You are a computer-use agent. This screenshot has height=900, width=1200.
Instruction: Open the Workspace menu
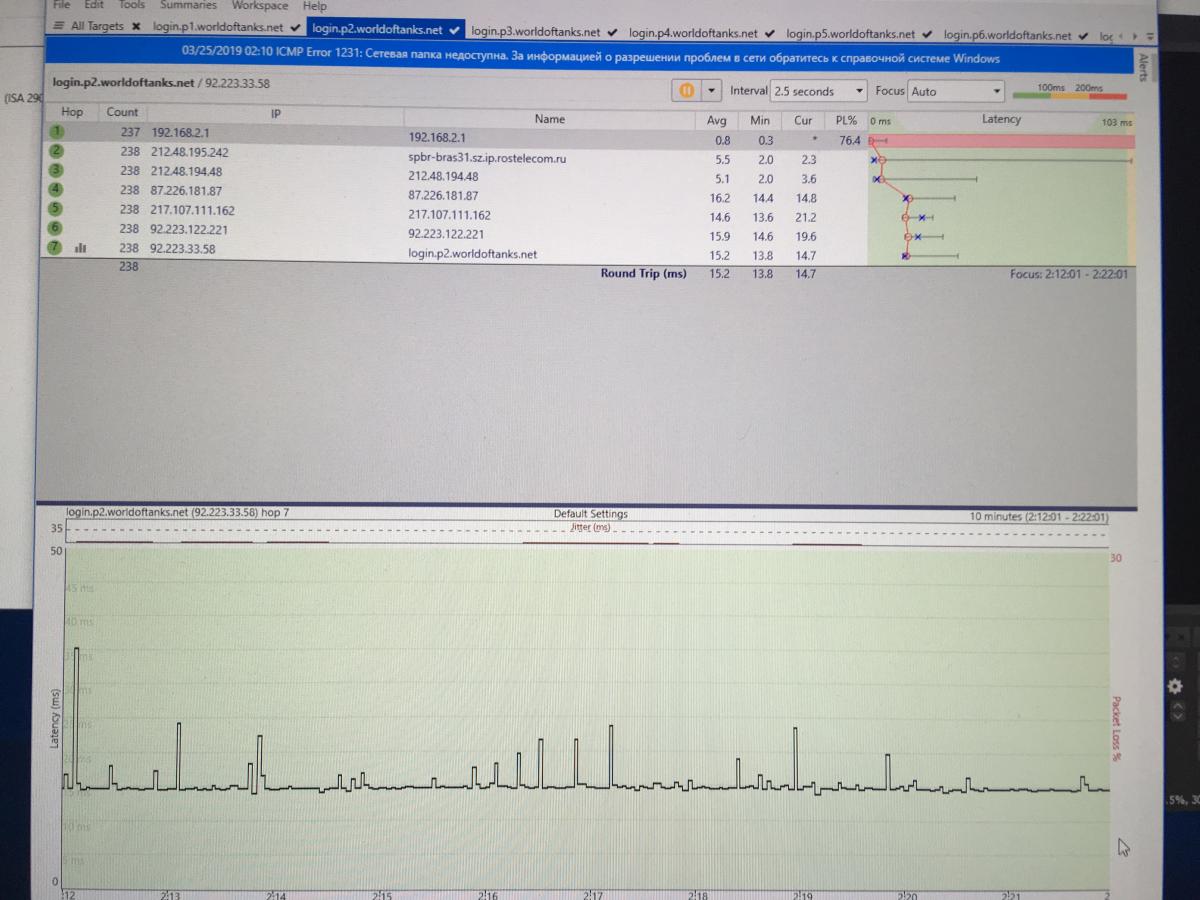[x=260, y=5]
